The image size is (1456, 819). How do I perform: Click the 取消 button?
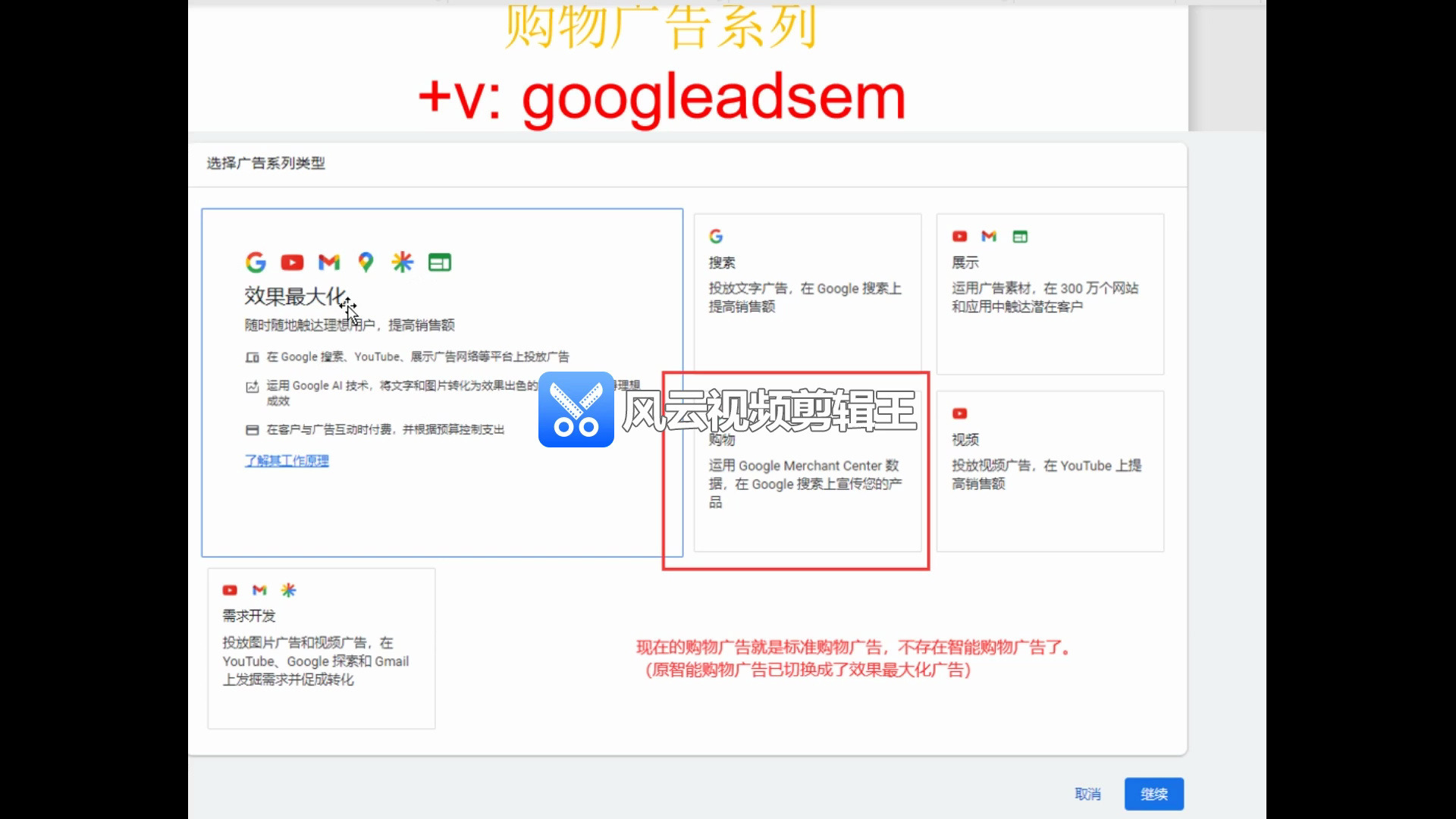click(1087, 794)
